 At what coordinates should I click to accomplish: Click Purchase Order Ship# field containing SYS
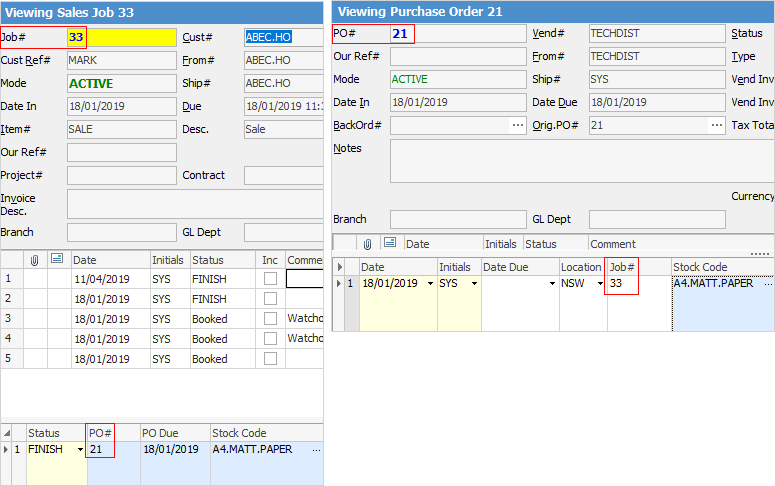point(657,79)
